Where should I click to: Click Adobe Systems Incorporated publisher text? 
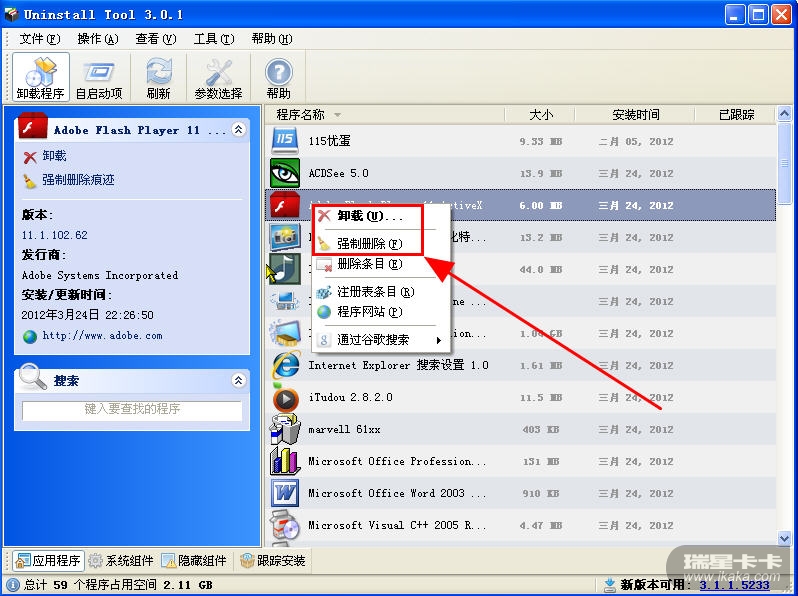100,275
